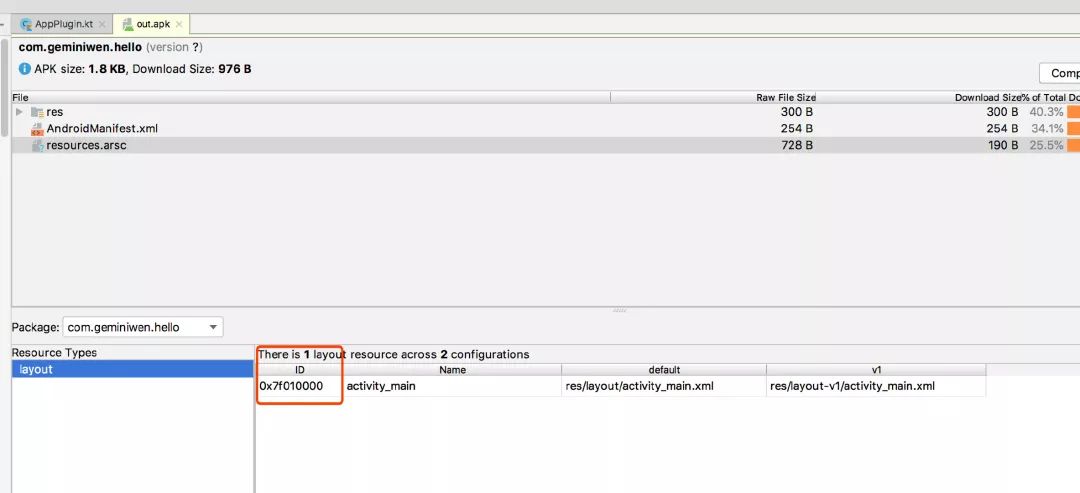The width and height of the screenshot is (1080, 493).
Task: Click the res folder icon
Action: coord(37,112)
